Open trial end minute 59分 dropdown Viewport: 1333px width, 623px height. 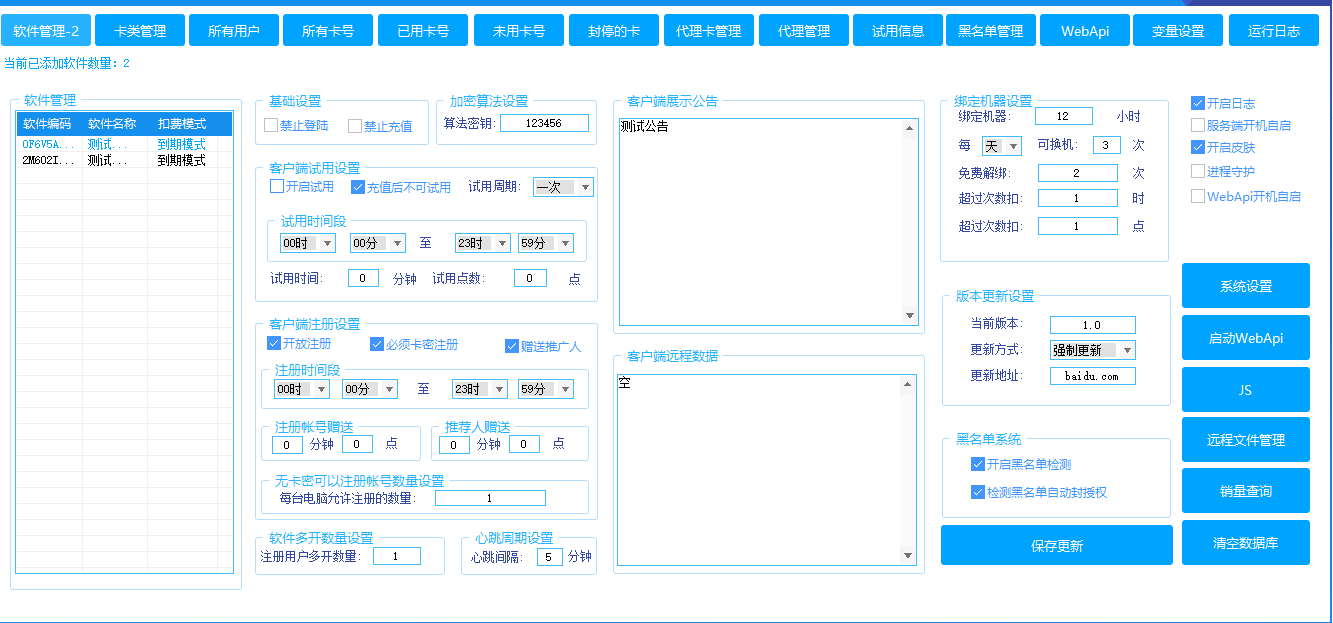pos(546,243)
